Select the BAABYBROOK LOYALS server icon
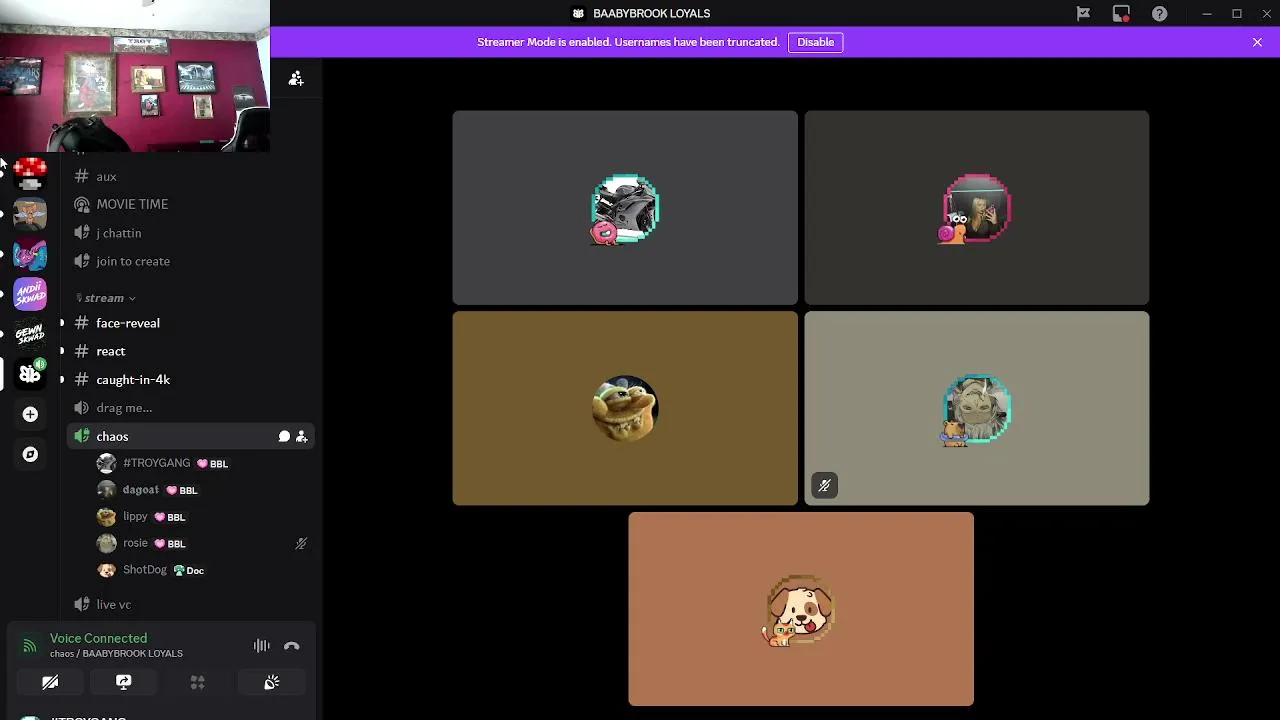Image resolution: width=1280 pixels, height=720 pixels. (30, 374)
